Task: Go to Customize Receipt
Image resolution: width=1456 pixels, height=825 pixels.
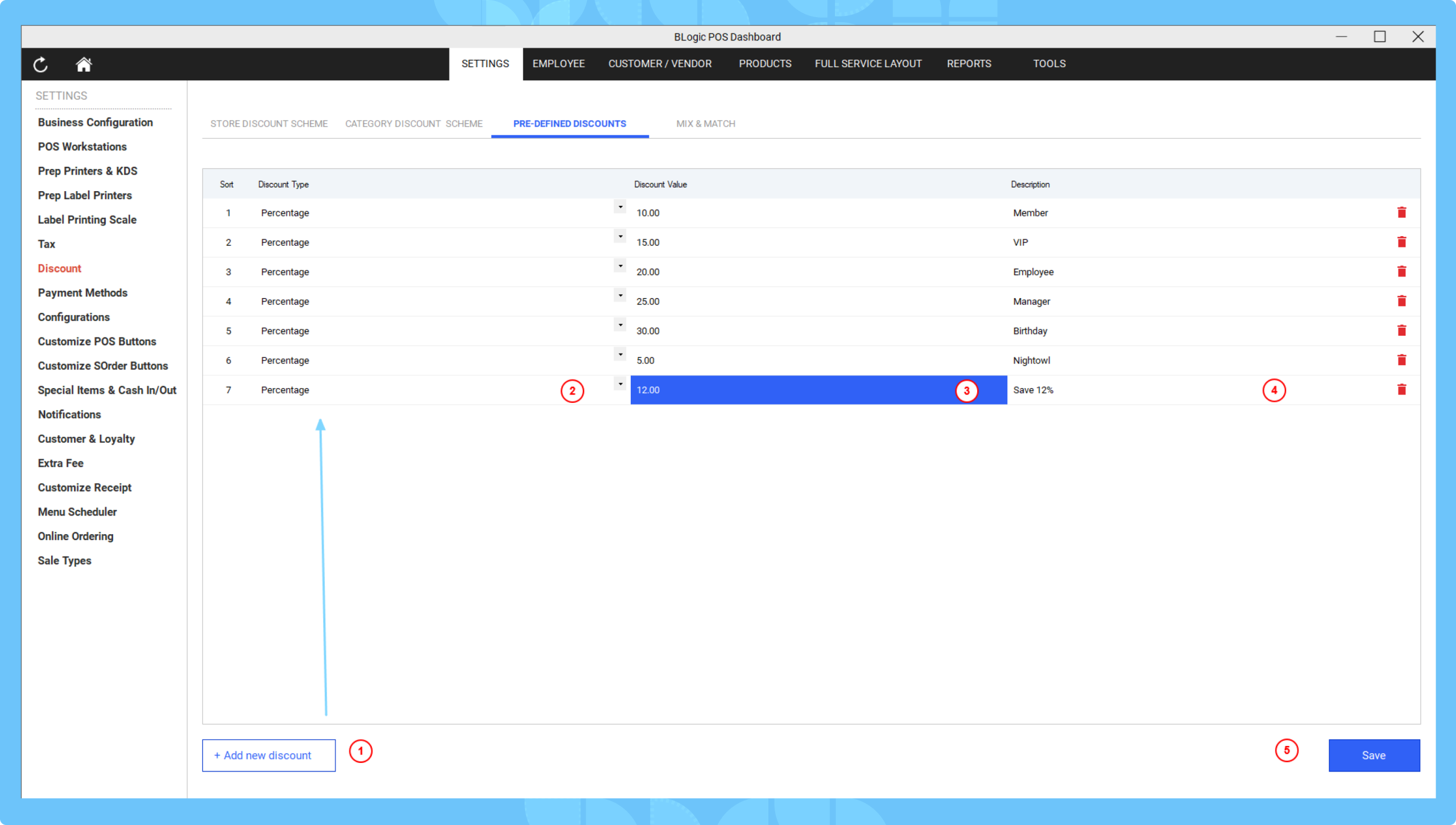Action: pos(84,488)
